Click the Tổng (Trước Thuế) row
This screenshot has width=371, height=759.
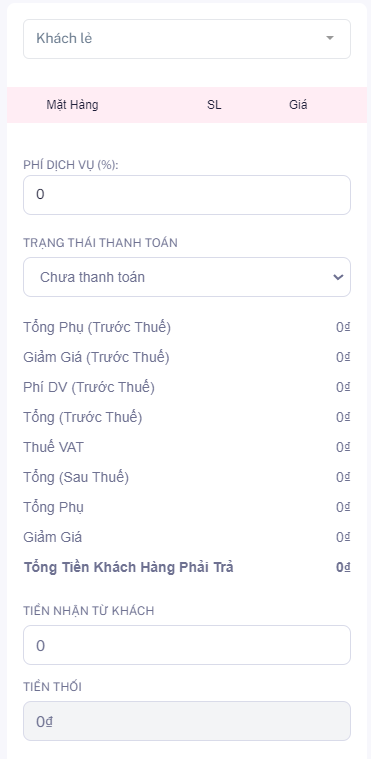tap(186, 418)
